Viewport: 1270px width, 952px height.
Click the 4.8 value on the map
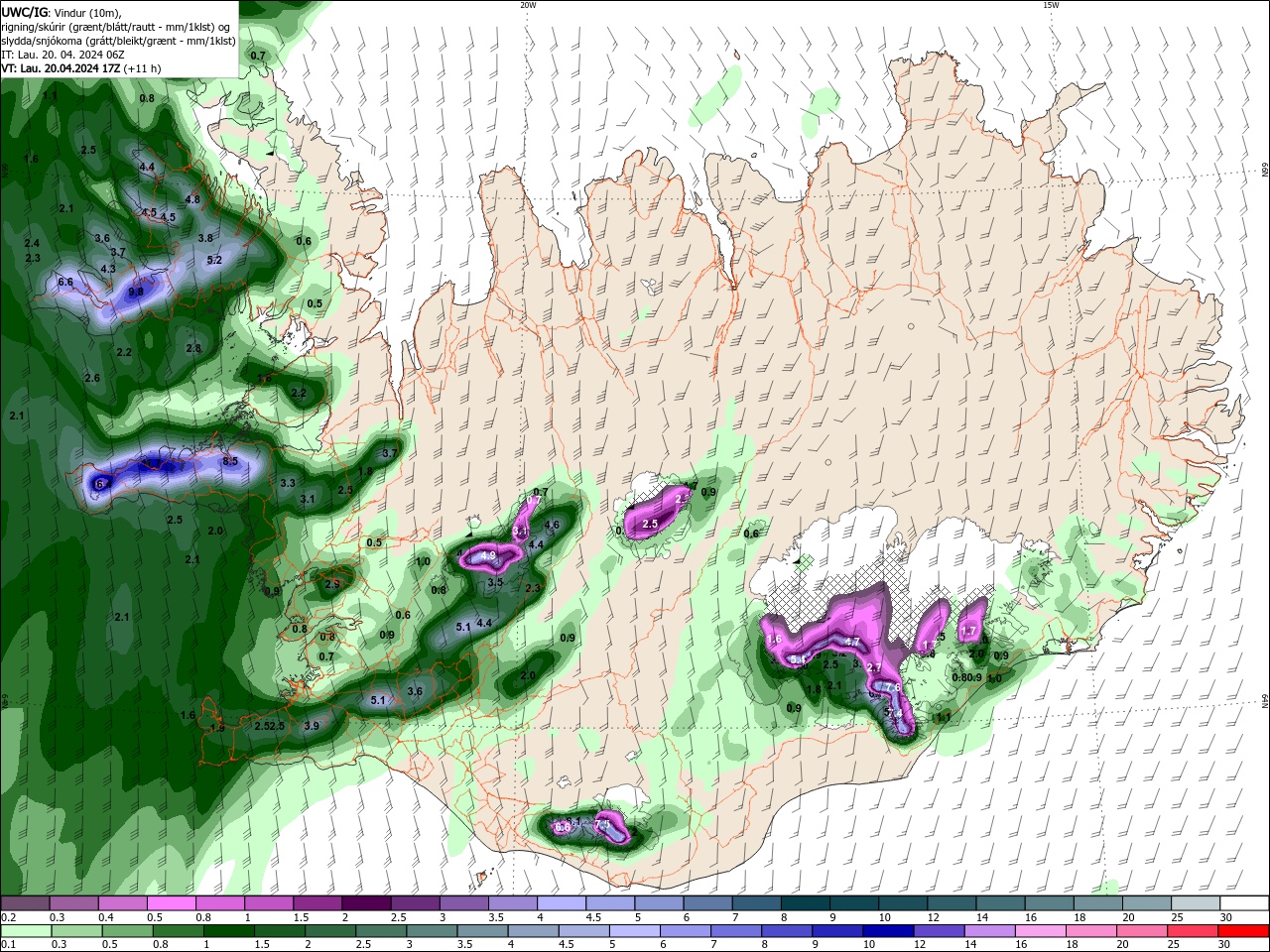pyautogui.click(x=192, y=199)
